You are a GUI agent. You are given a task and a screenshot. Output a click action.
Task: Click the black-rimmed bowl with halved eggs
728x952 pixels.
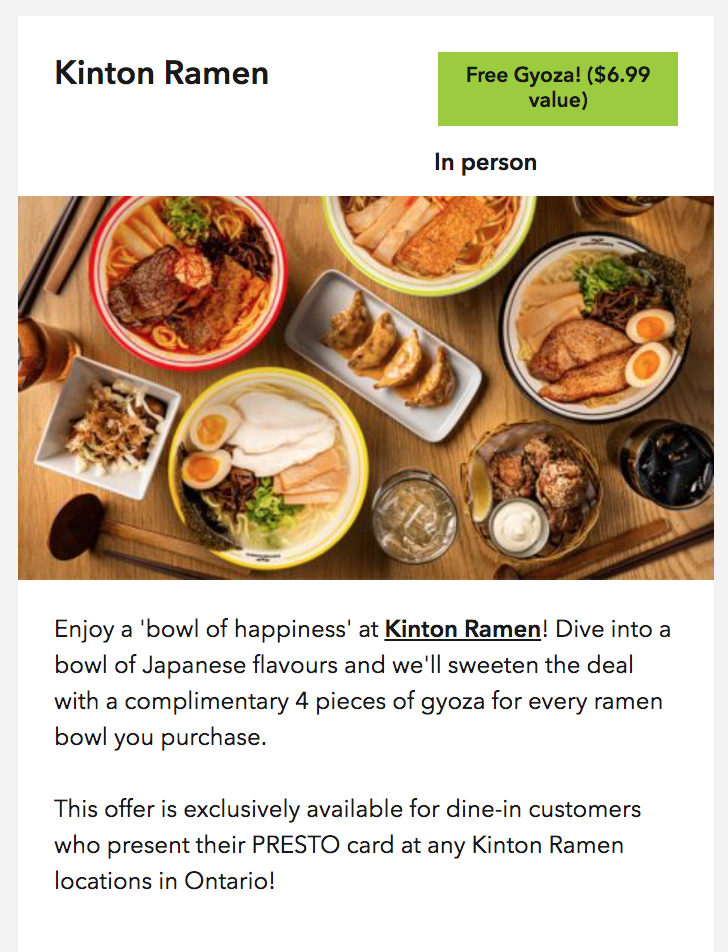click(x=595, y=327)
